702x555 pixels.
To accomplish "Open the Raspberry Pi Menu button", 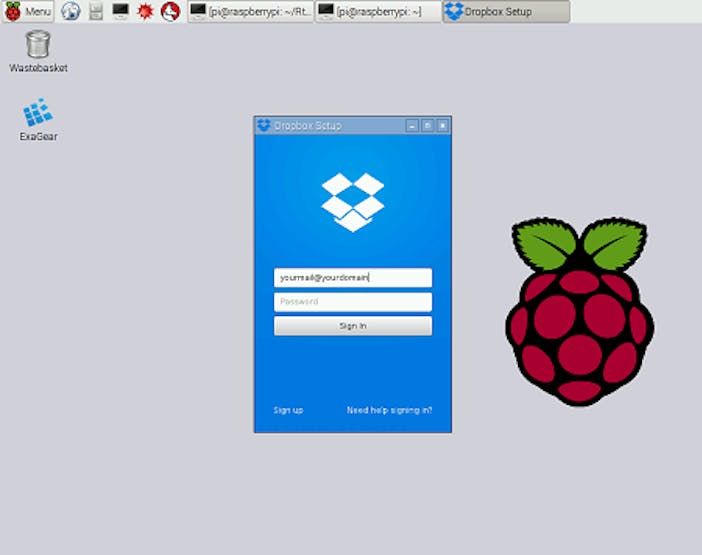I will click(28, 11).
